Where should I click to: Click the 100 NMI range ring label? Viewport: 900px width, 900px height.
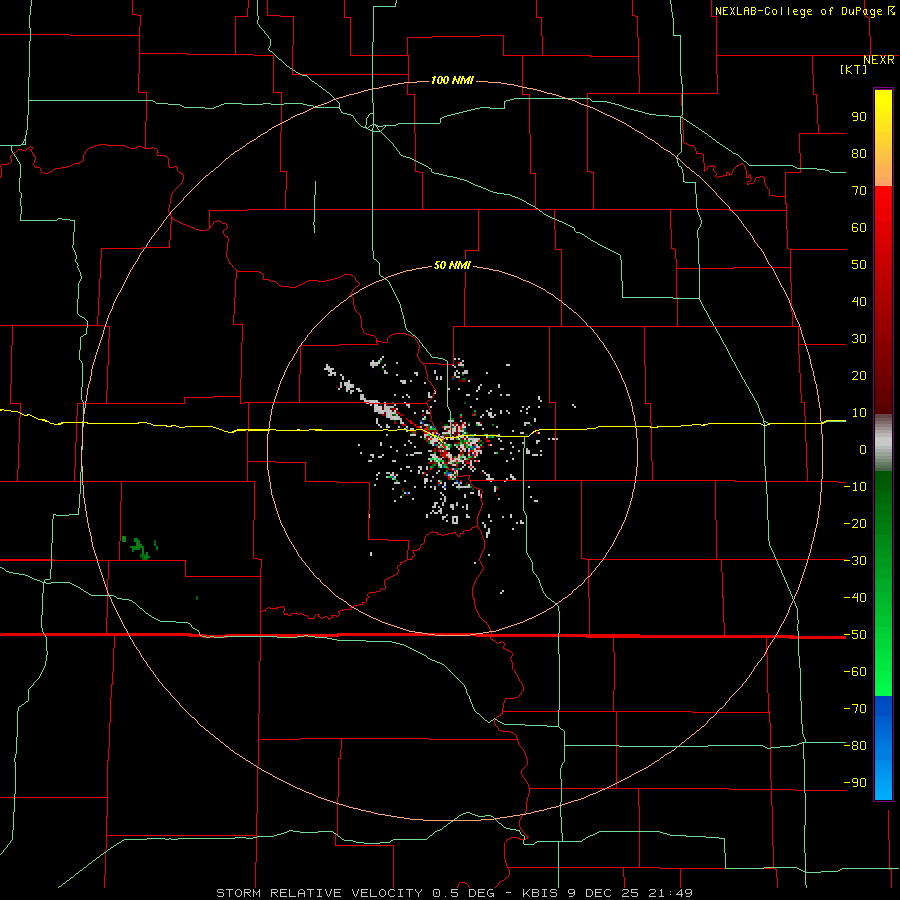[452, 80]
